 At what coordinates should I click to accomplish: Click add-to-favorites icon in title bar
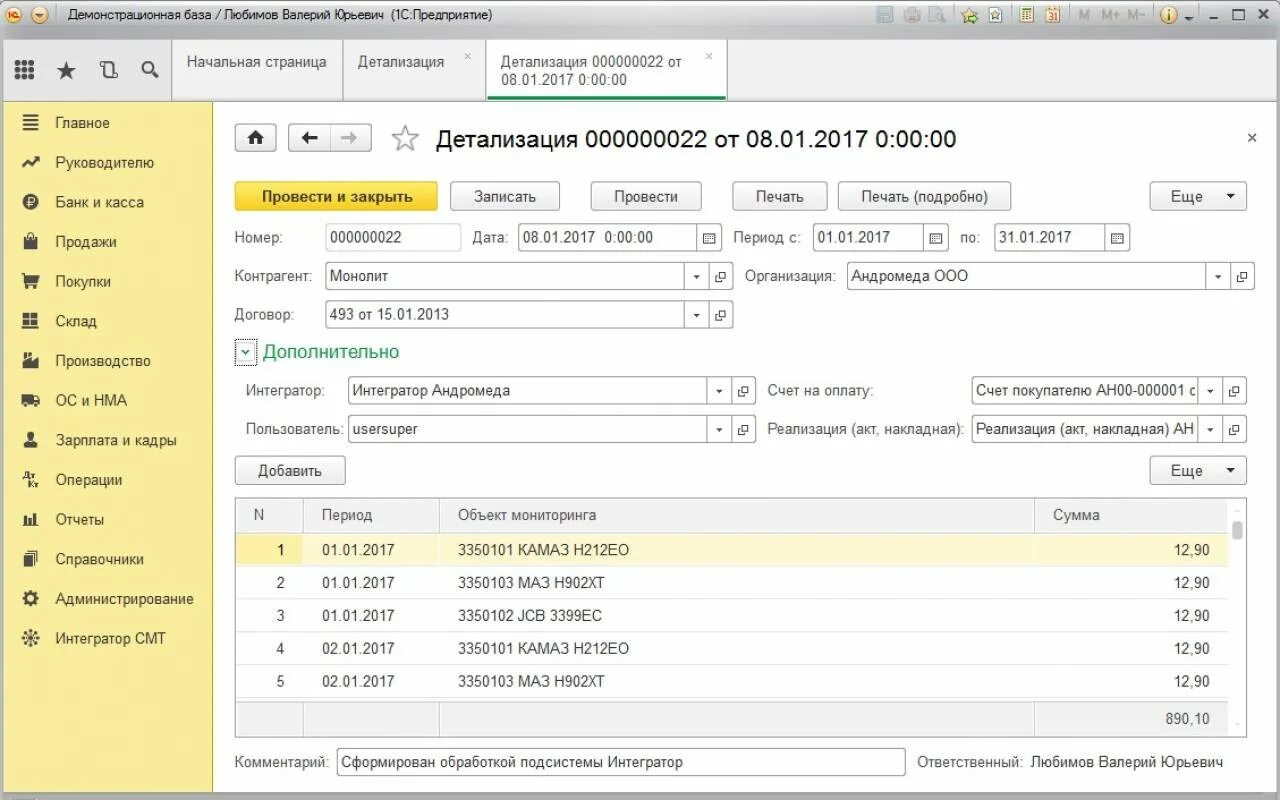click(969, 15)
